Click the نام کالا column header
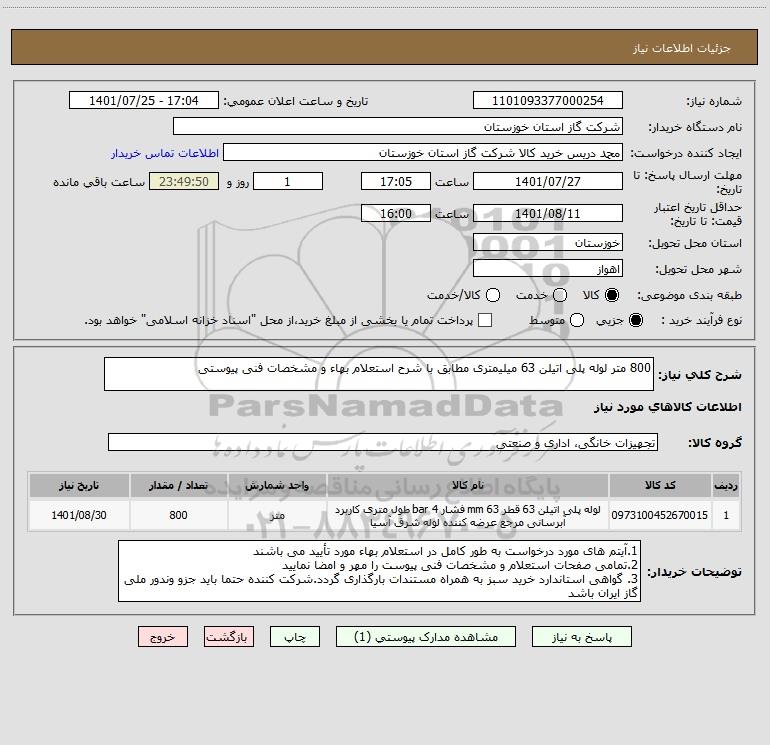Screen dimensions: 770x745 coord(468,485)
